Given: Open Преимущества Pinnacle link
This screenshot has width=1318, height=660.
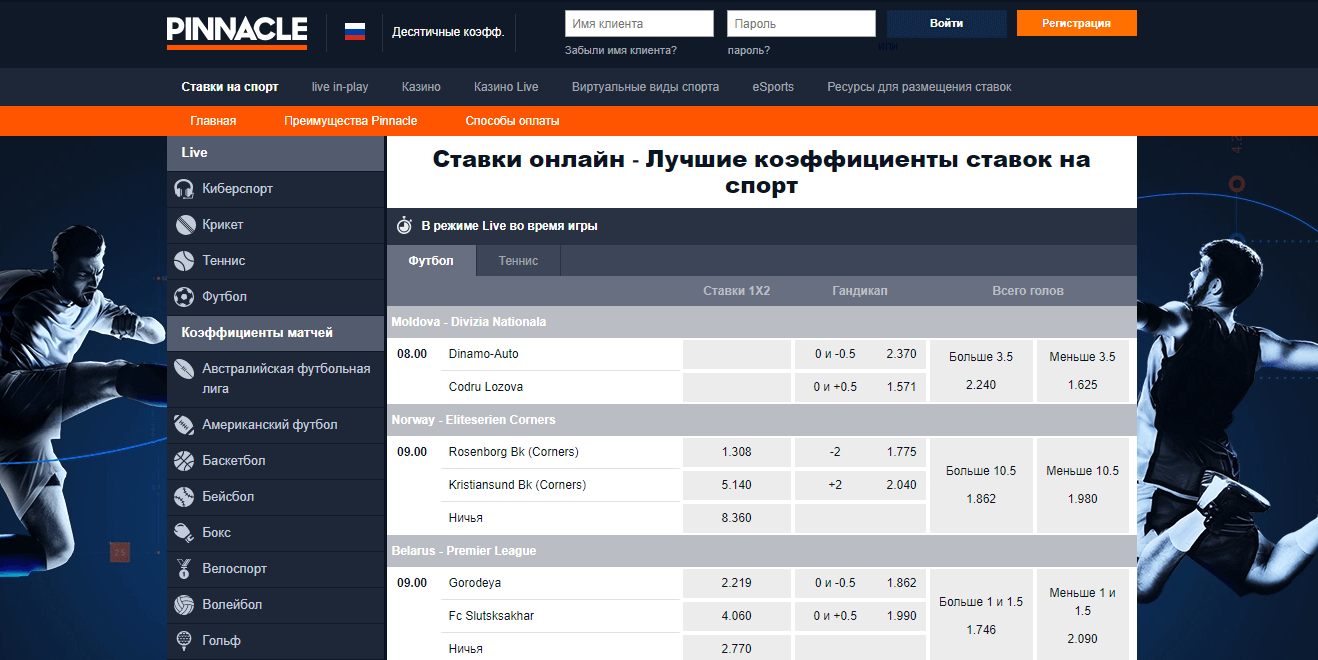Looking at the screenshot, I should point(351,121).
